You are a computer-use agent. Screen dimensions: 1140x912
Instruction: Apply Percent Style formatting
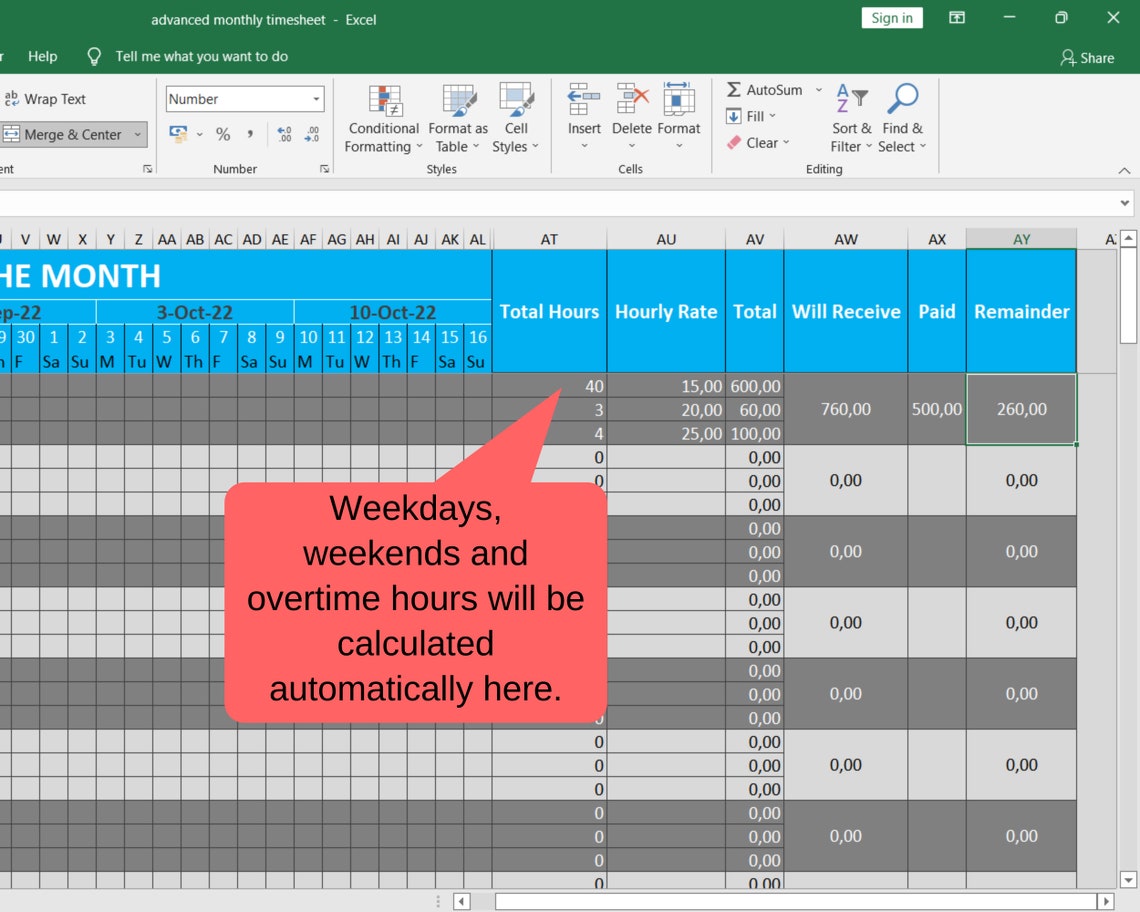tap(222, 132)
